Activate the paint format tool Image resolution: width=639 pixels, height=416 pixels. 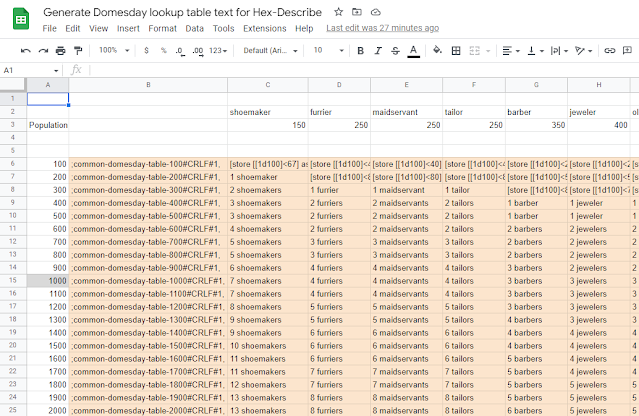(x=78, y=51)
